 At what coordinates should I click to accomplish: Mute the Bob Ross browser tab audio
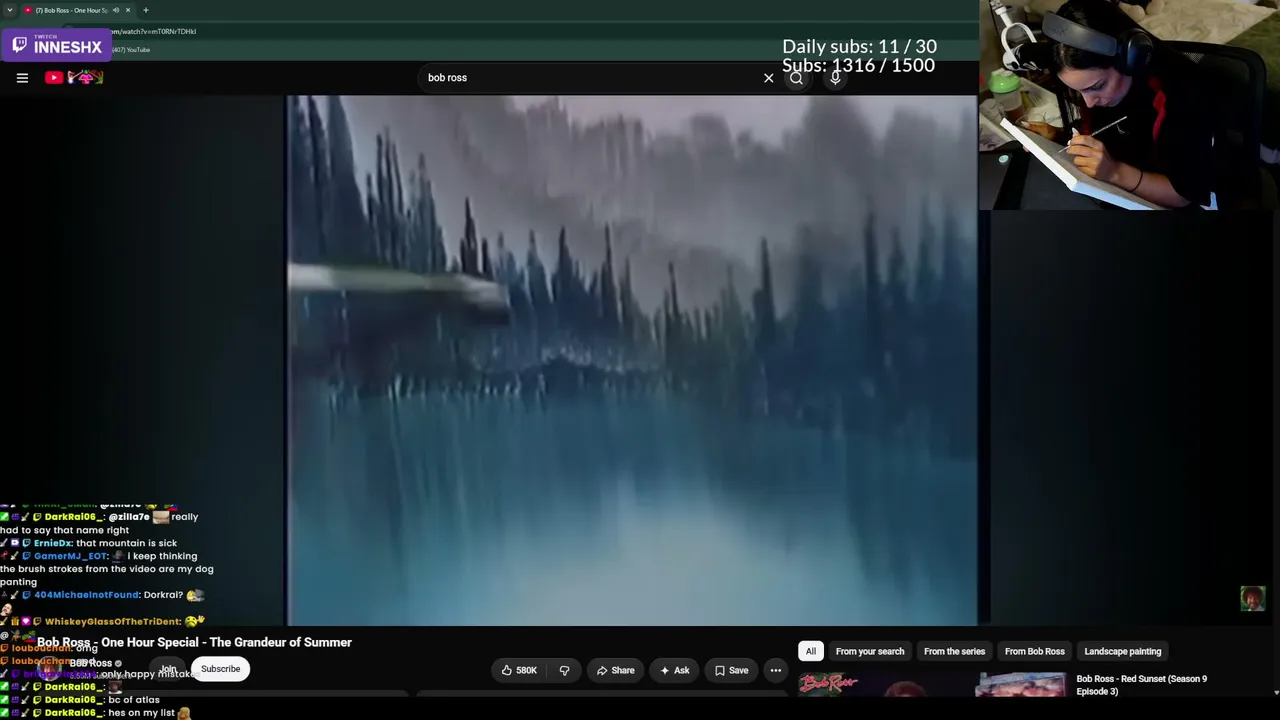coord(116,10)
